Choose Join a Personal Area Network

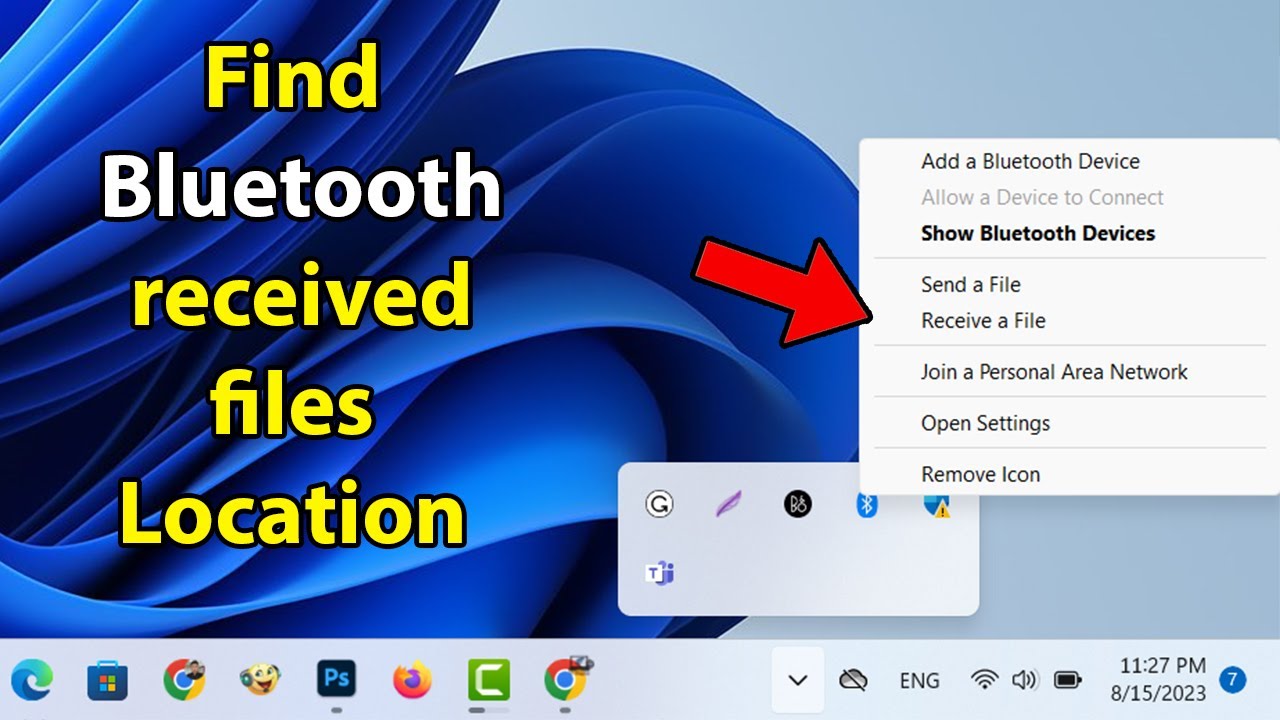click(1054, 371)
